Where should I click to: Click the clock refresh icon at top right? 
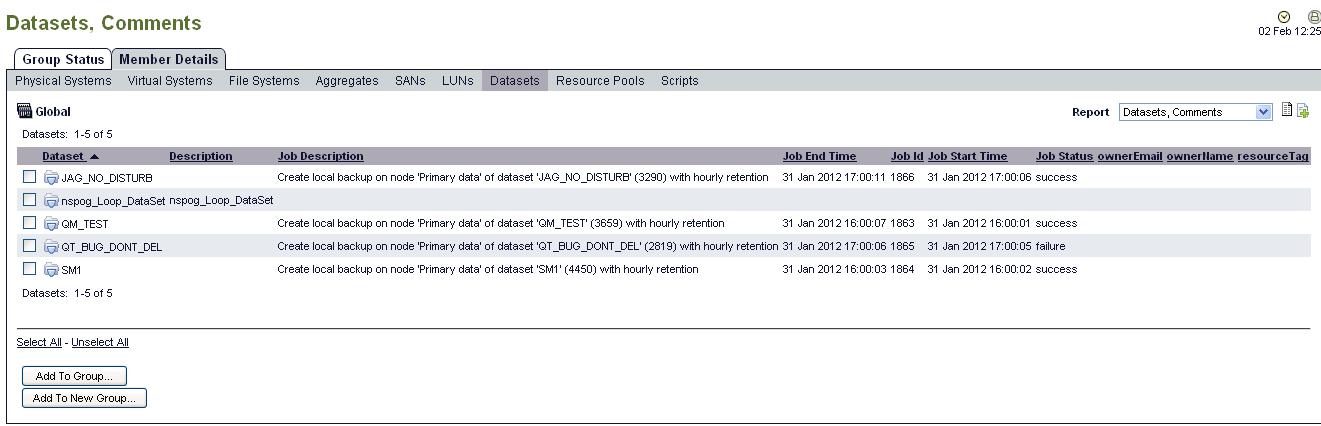click(1284, 17)
